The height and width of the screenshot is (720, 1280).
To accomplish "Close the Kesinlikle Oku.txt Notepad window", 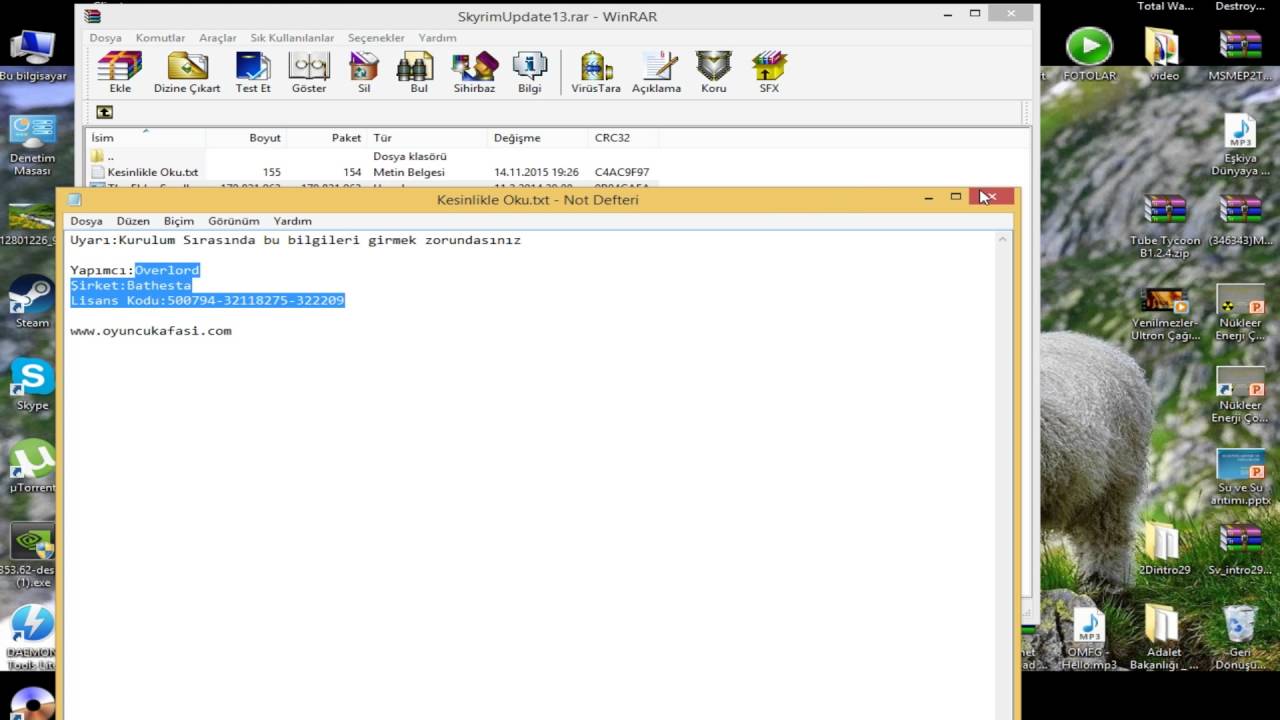I will 991,197.
